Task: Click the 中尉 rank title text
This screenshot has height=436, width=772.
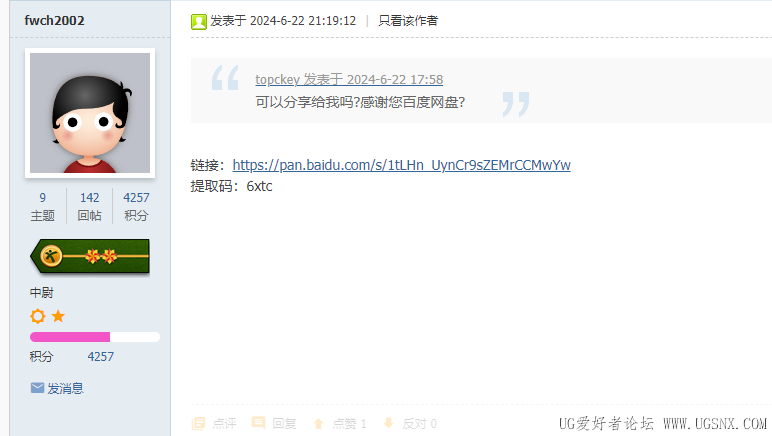Action: (41, 293)
